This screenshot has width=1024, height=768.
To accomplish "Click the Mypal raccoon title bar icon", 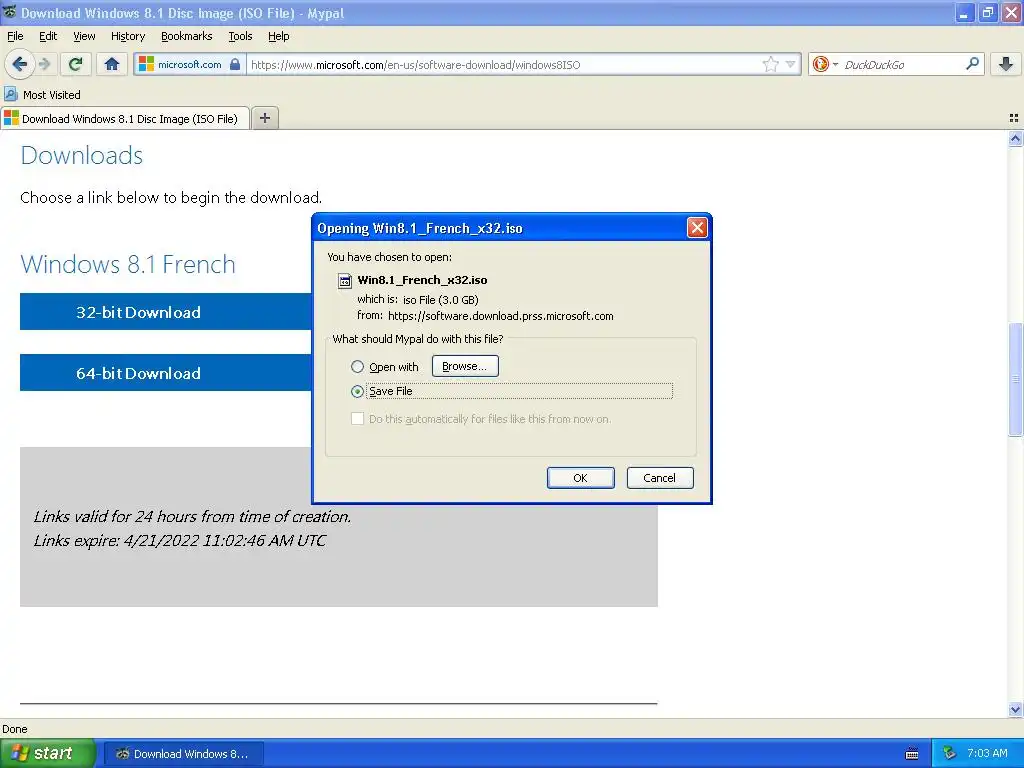I will click(x=9, y=12).
